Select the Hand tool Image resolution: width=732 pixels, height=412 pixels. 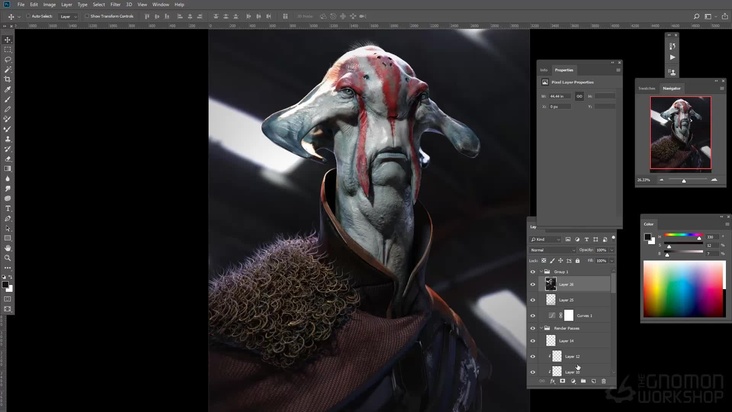(7, 248)
